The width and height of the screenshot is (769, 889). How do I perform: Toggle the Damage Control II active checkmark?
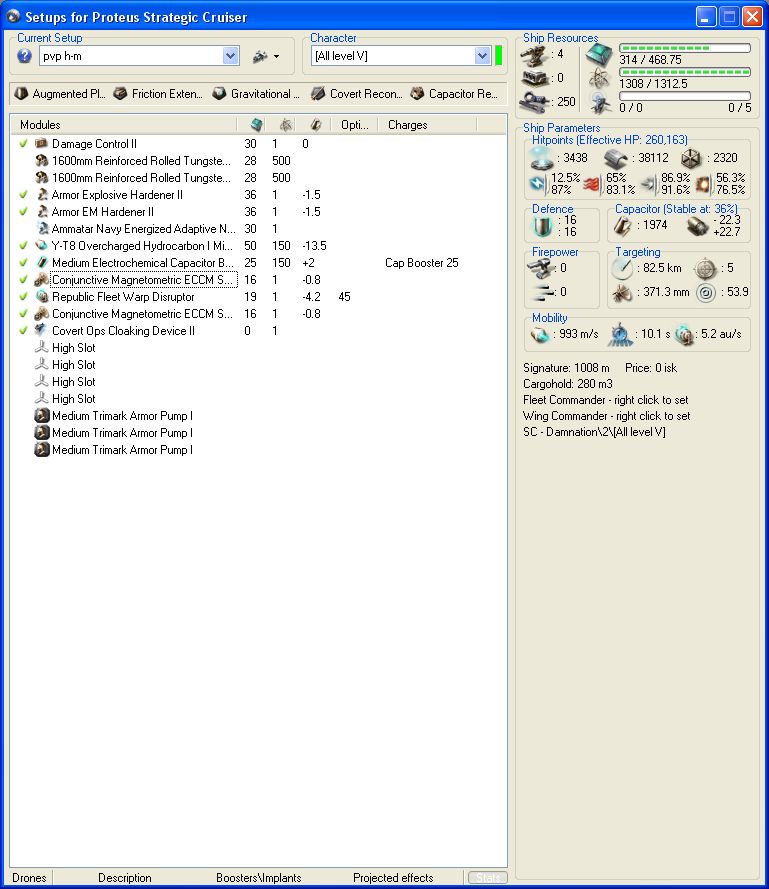pos(23,143)
